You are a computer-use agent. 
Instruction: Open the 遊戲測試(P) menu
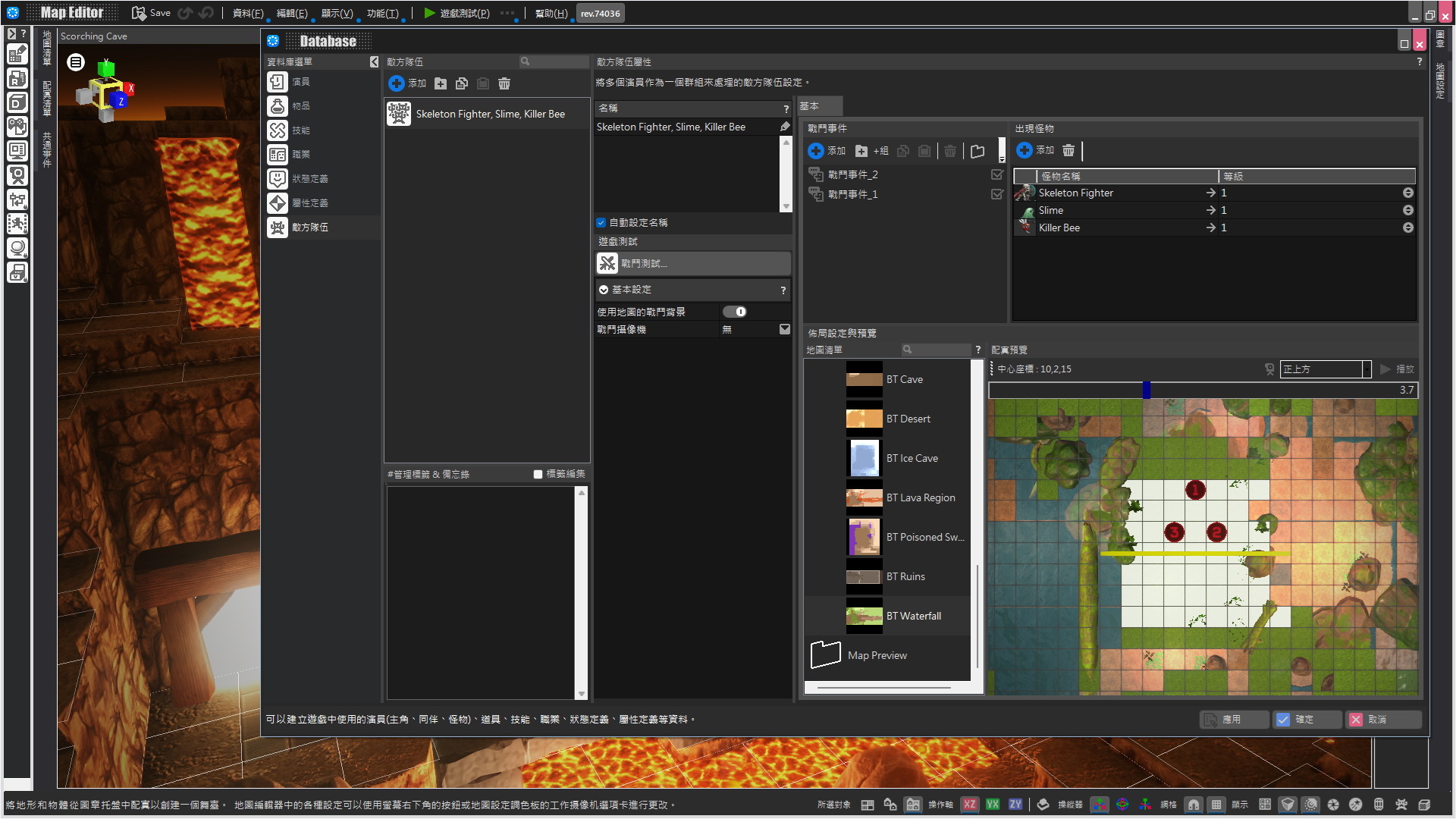click(464, 13)
